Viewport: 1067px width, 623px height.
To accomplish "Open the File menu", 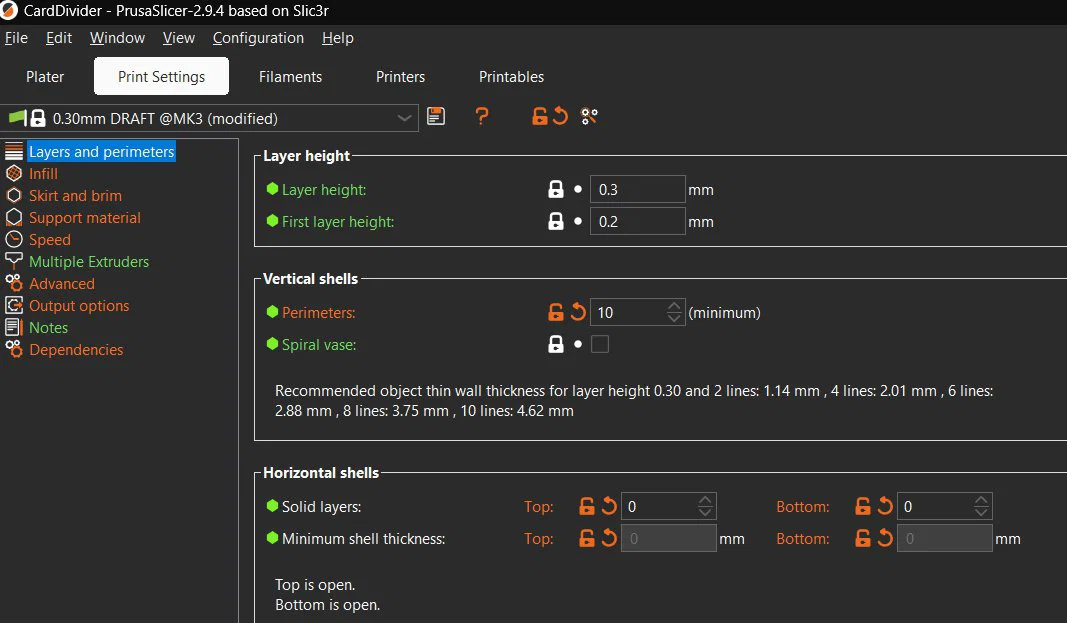I will 16,38.
